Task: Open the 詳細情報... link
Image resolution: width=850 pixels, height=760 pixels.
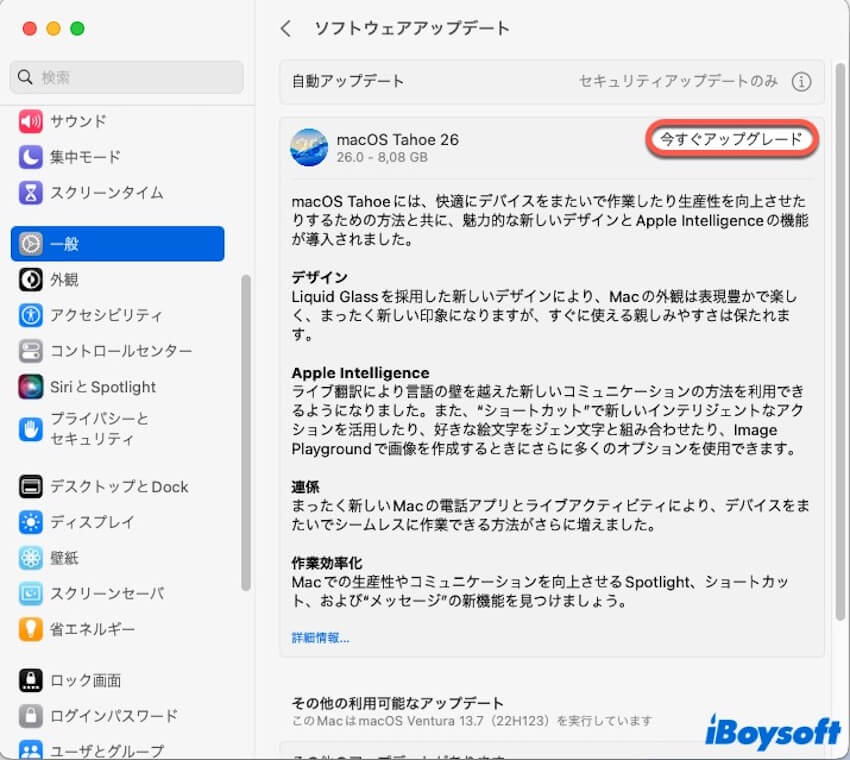Action: [x=320, y=638]
